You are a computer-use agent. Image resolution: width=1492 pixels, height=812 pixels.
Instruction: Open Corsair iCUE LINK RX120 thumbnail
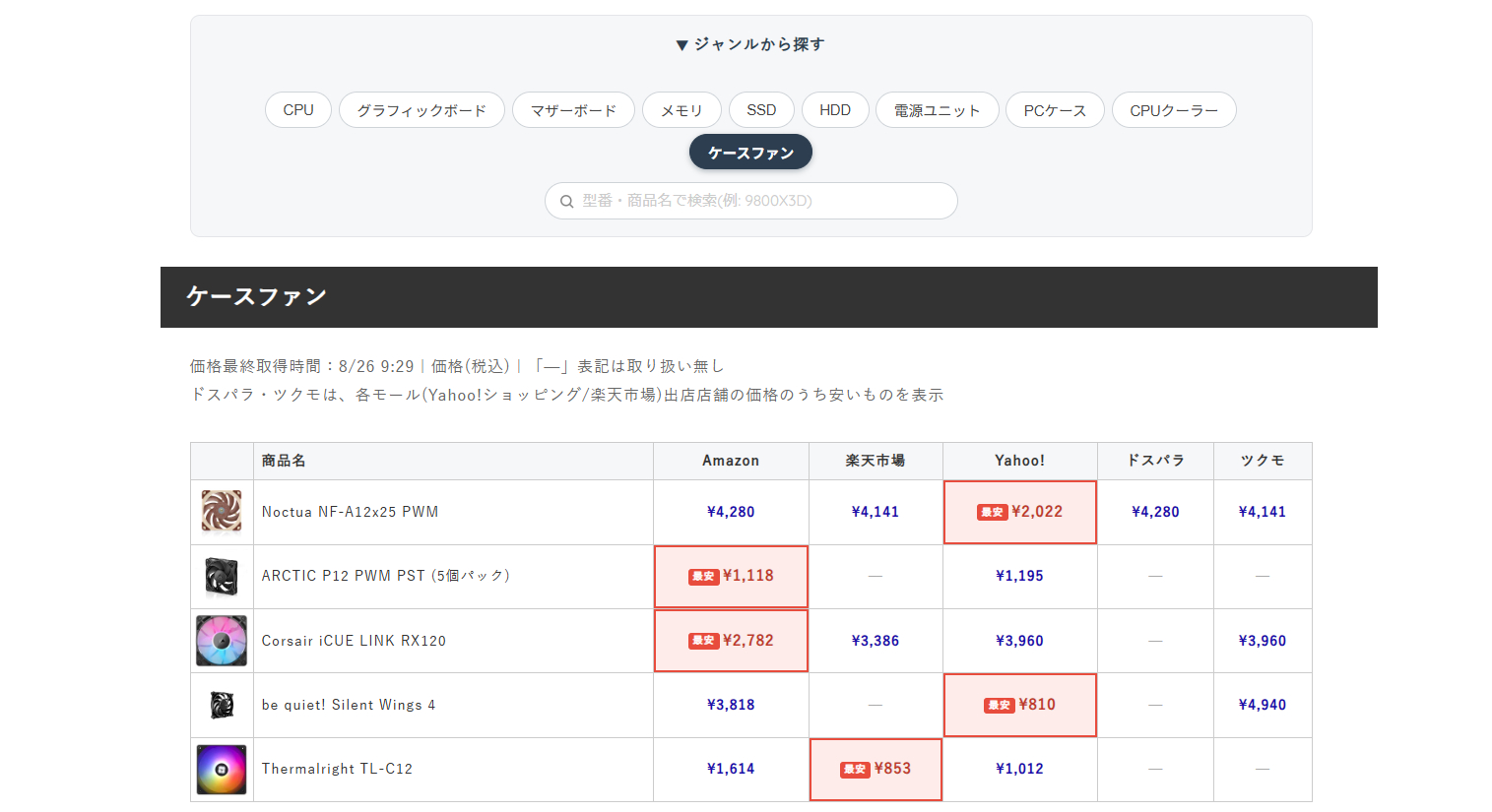222,641
